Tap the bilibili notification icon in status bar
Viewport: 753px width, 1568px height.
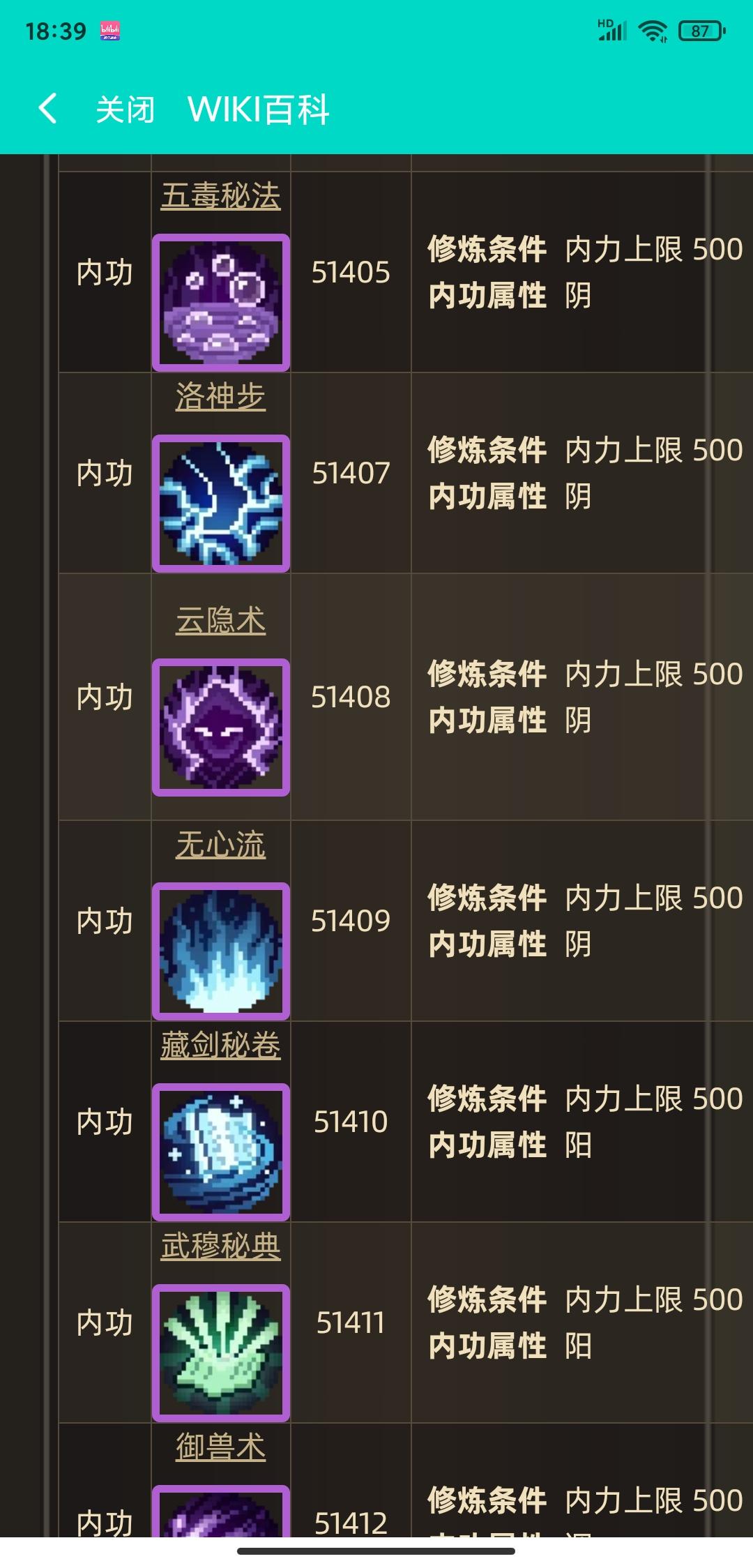pos(110,31)
